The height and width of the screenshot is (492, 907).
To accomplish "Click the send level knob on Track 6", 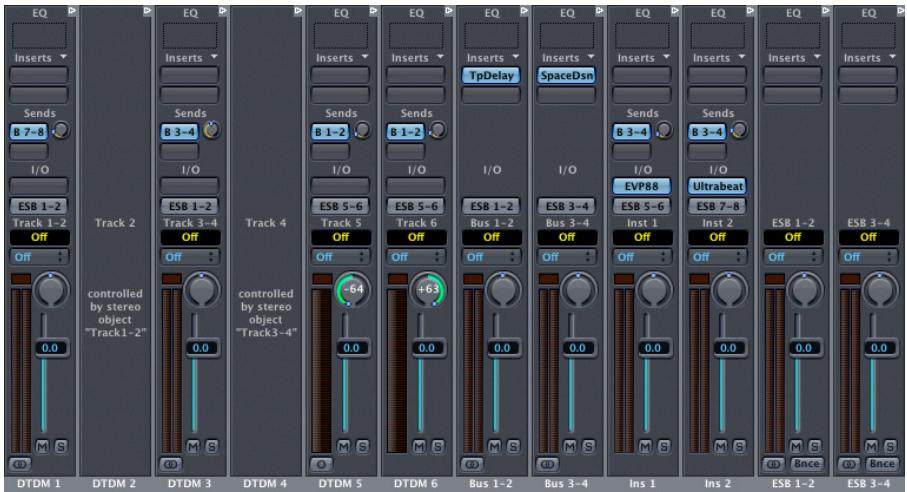I will 438,130.
